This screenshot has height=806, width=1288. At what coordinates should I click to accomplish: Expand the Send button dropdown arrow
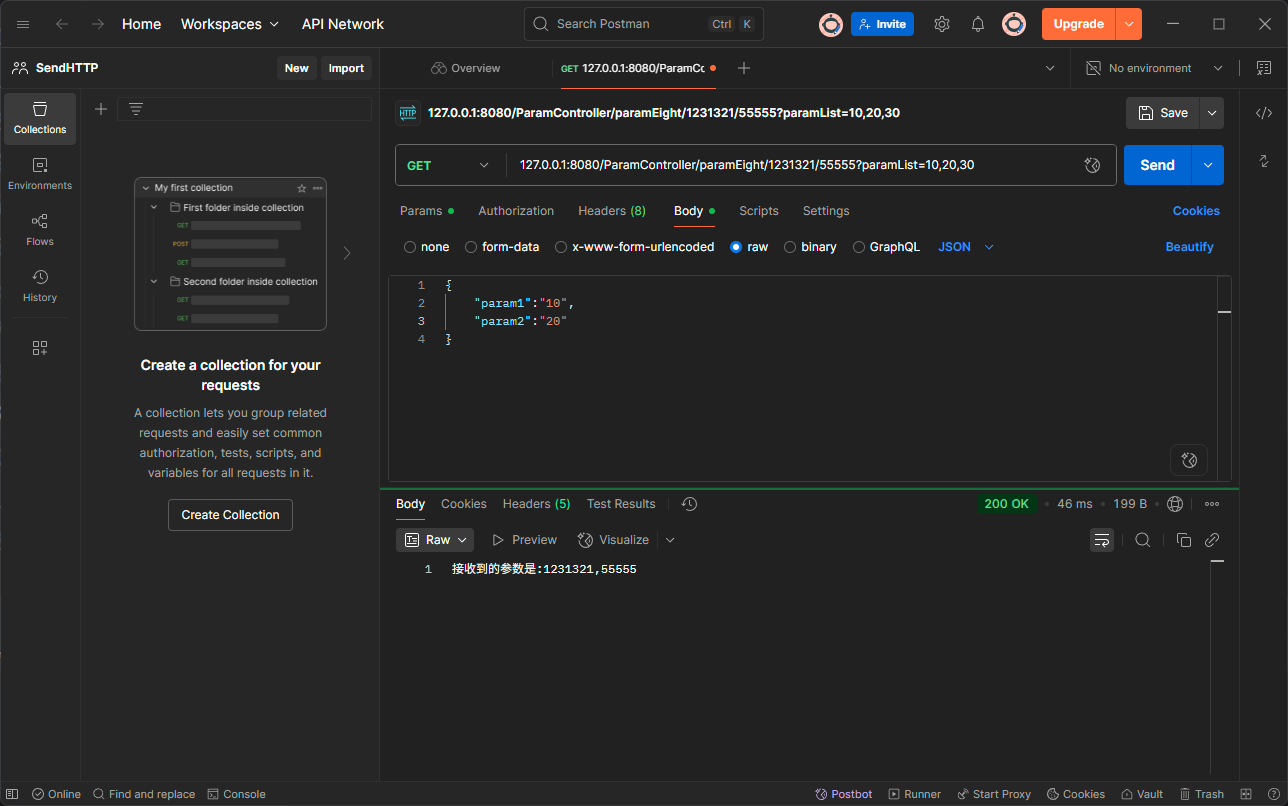tap(1208, 165)
